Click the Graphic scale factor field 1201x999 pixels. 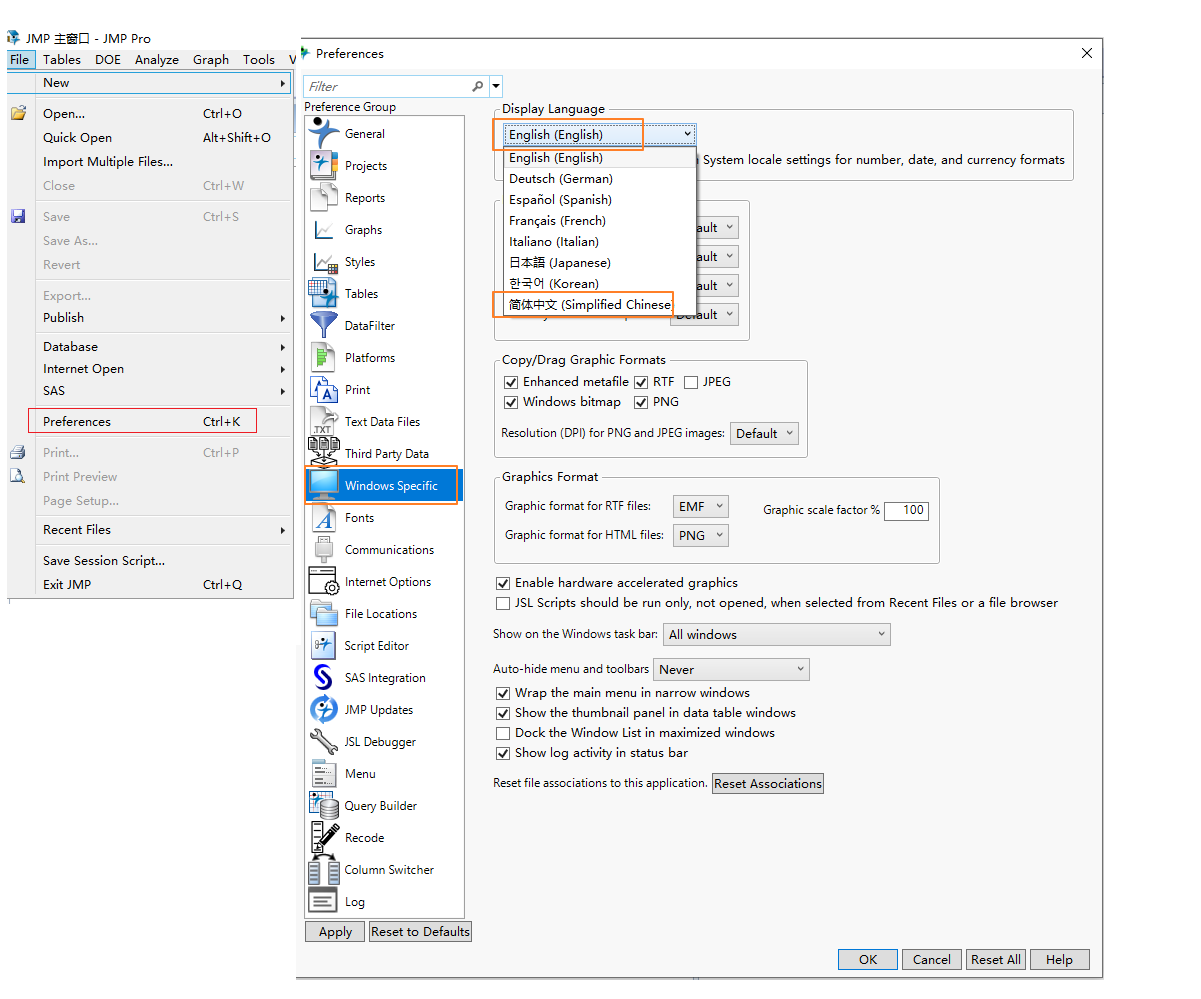(907, 510)
